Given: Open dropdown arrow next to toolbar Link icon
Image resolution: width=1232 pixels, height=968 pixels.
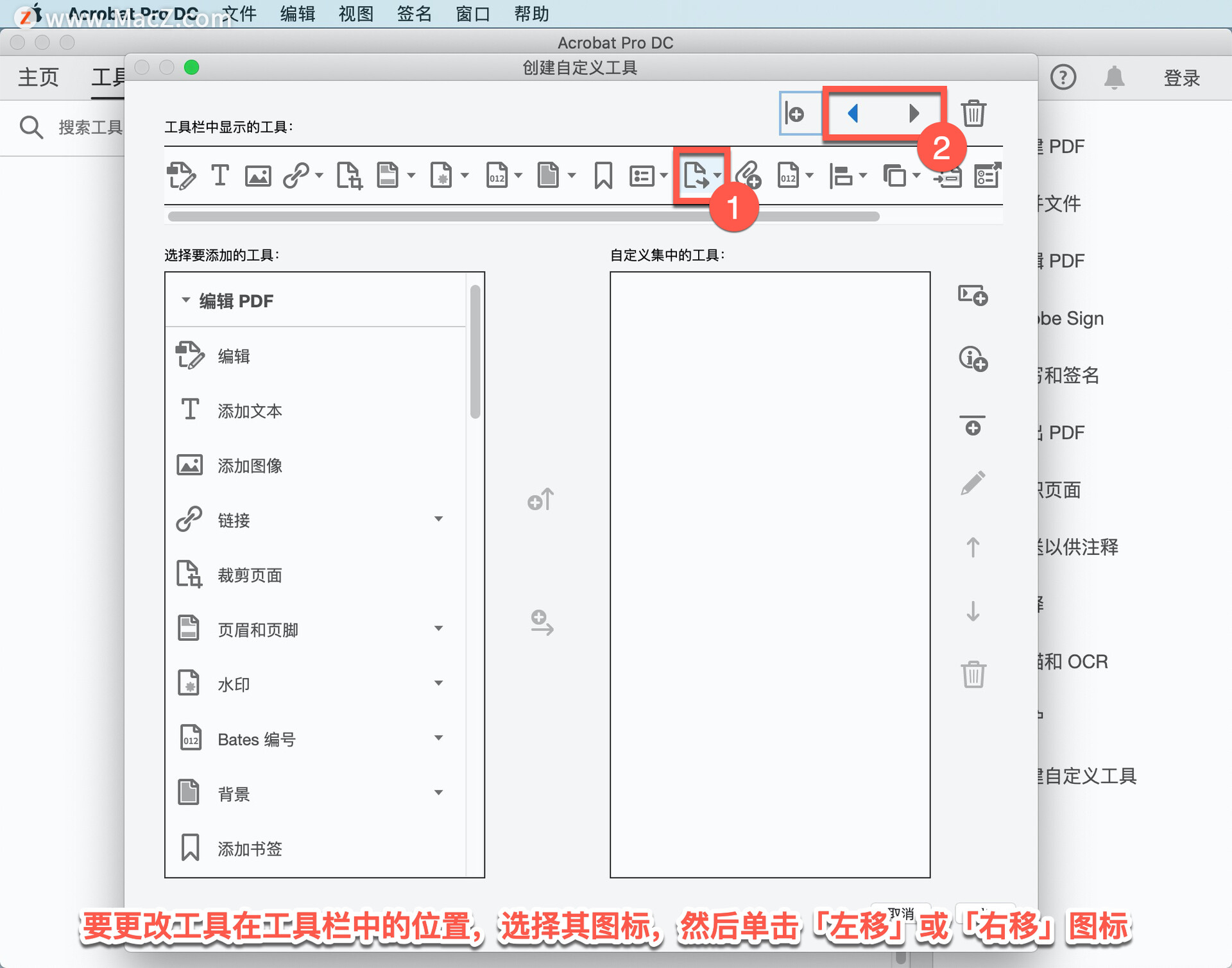Looking at the screenshot, I should pyautogui.click(x=319, y=175).
